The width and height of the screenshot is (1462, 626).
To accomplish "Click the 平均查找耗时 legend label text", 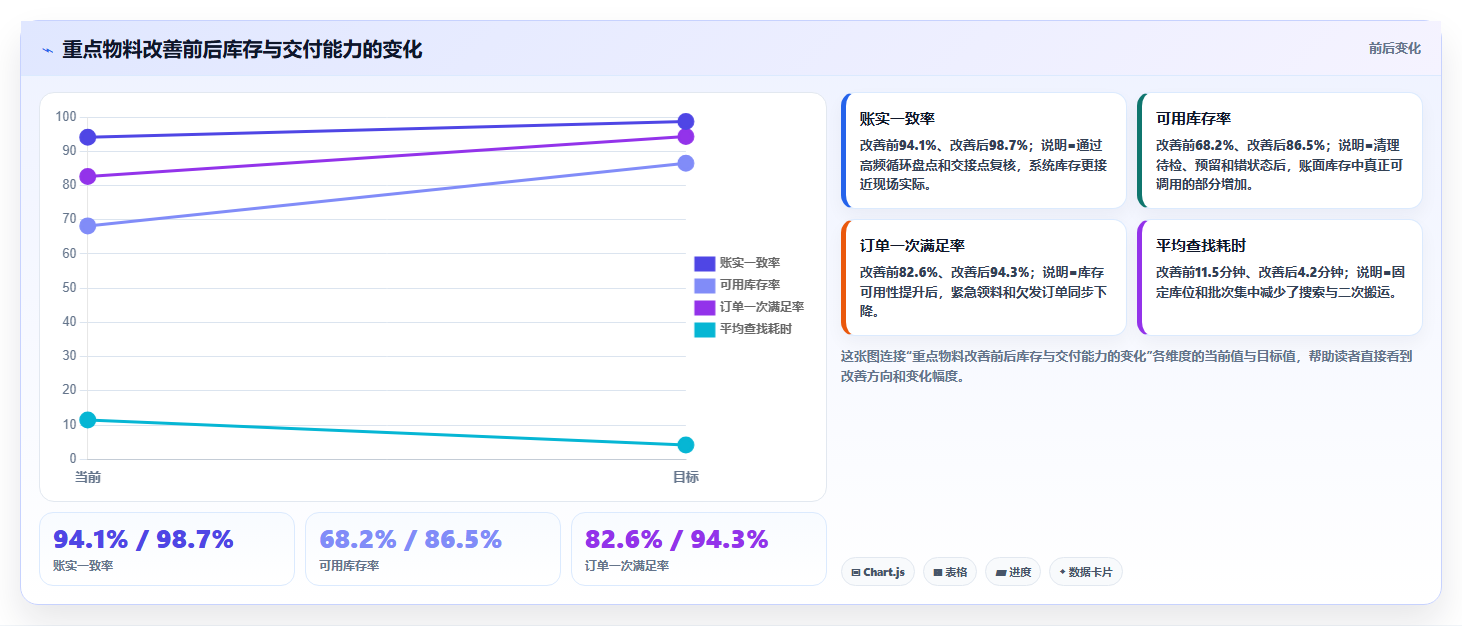I will point(756,329).
